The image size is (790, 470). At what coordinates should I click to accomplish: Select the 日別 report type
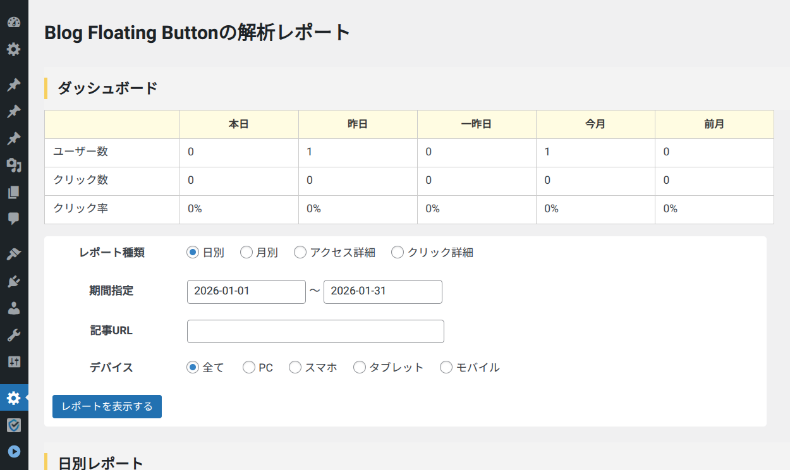pyautogui.click(x=192, y=252)
